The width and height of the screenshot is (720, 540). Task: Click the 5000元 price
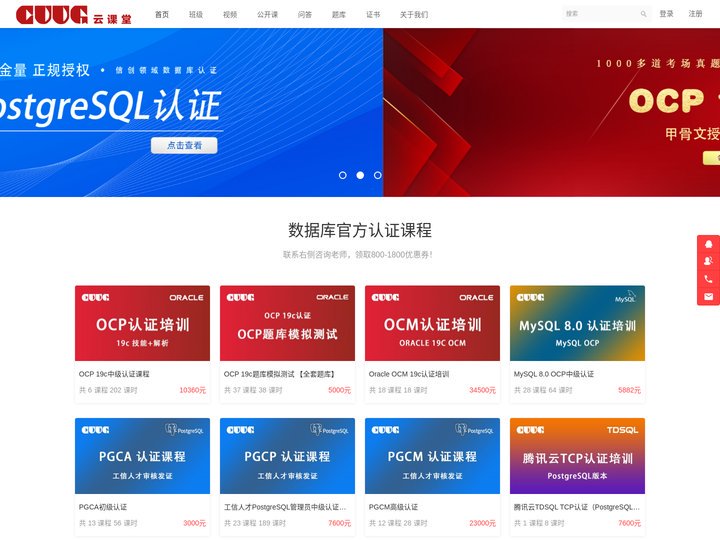339,390
